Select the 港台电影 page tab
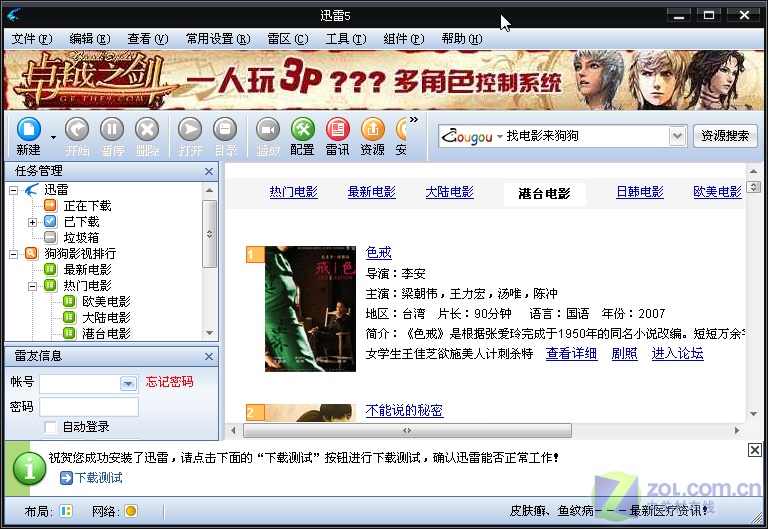 tap(544, 193)
